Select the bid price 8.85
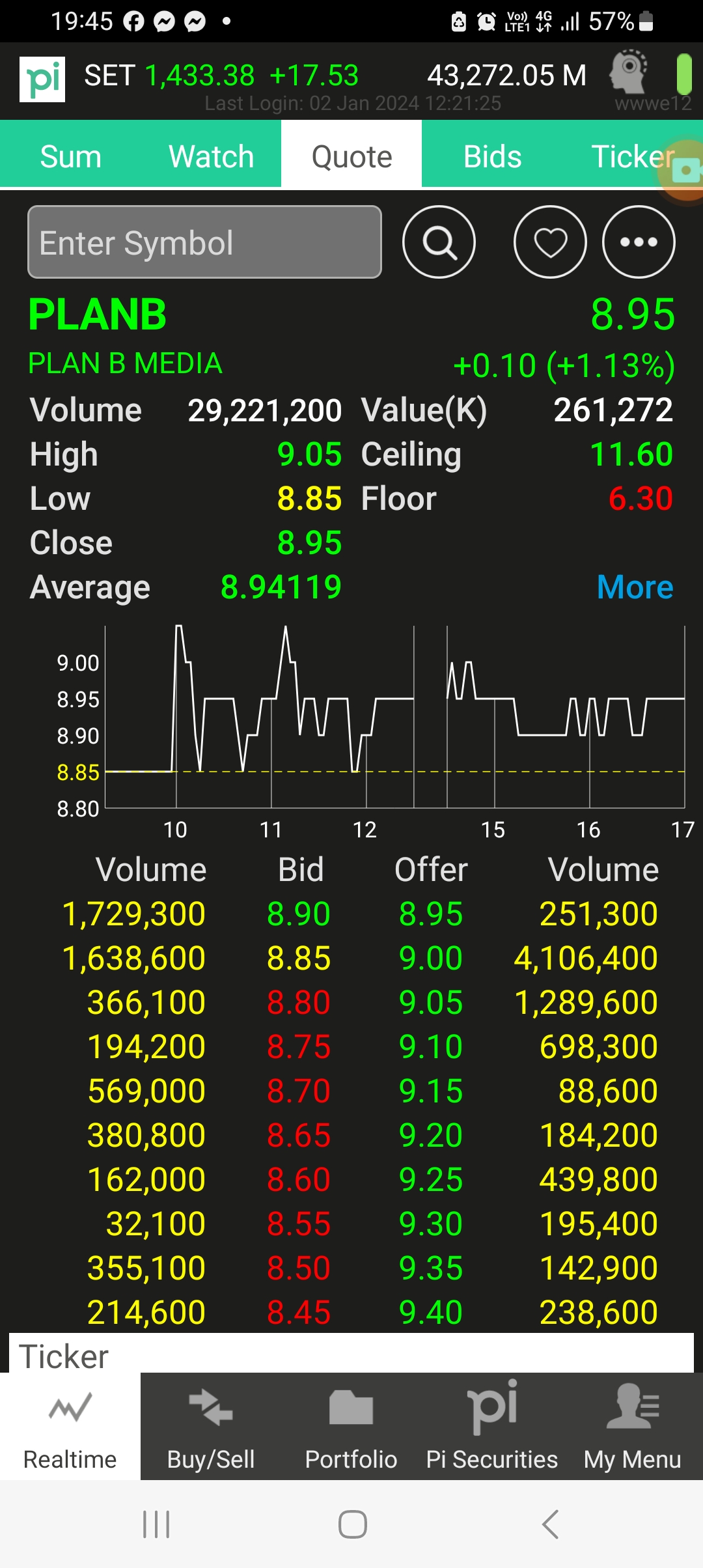 coord(299,959)
